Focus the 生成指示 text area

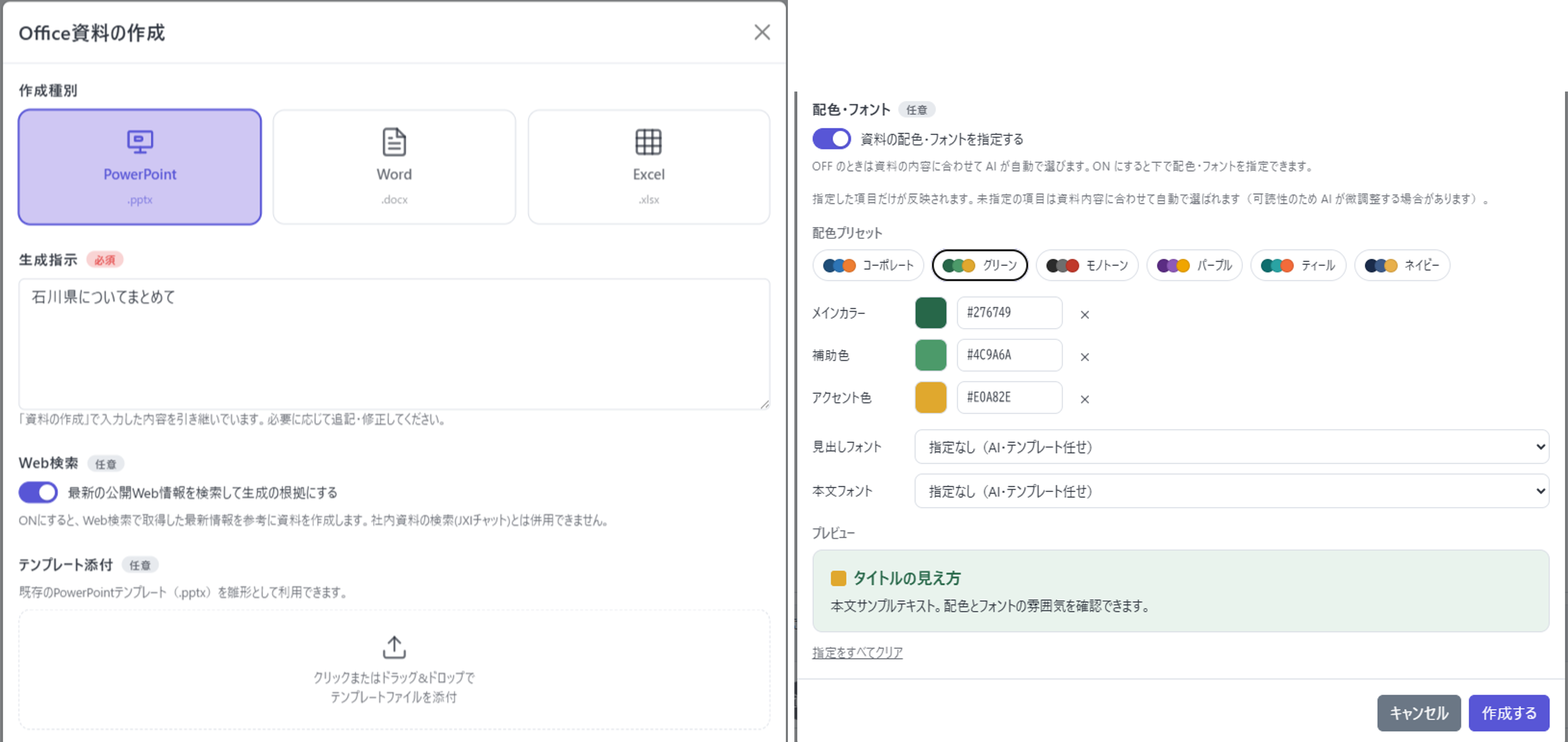pyautogui.click(x=394, y=344)
